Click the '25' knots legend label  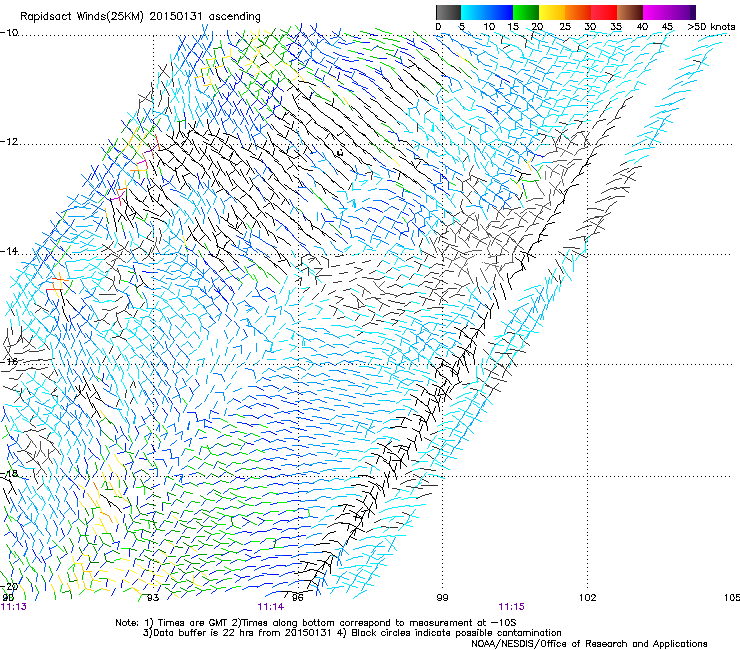(565, 27)
